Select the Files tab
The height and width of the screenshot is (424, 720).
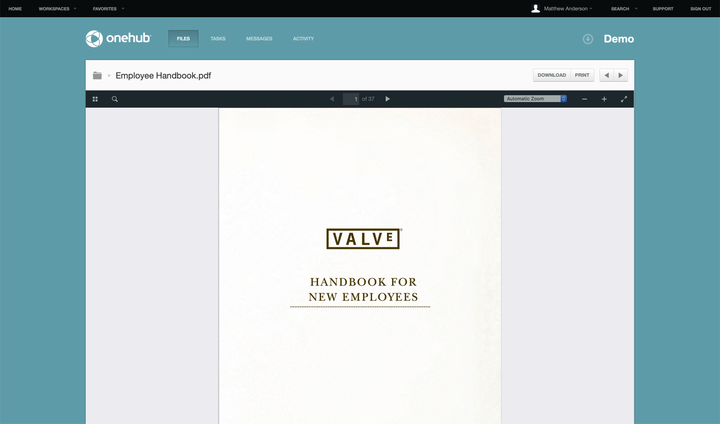[183, 39]
